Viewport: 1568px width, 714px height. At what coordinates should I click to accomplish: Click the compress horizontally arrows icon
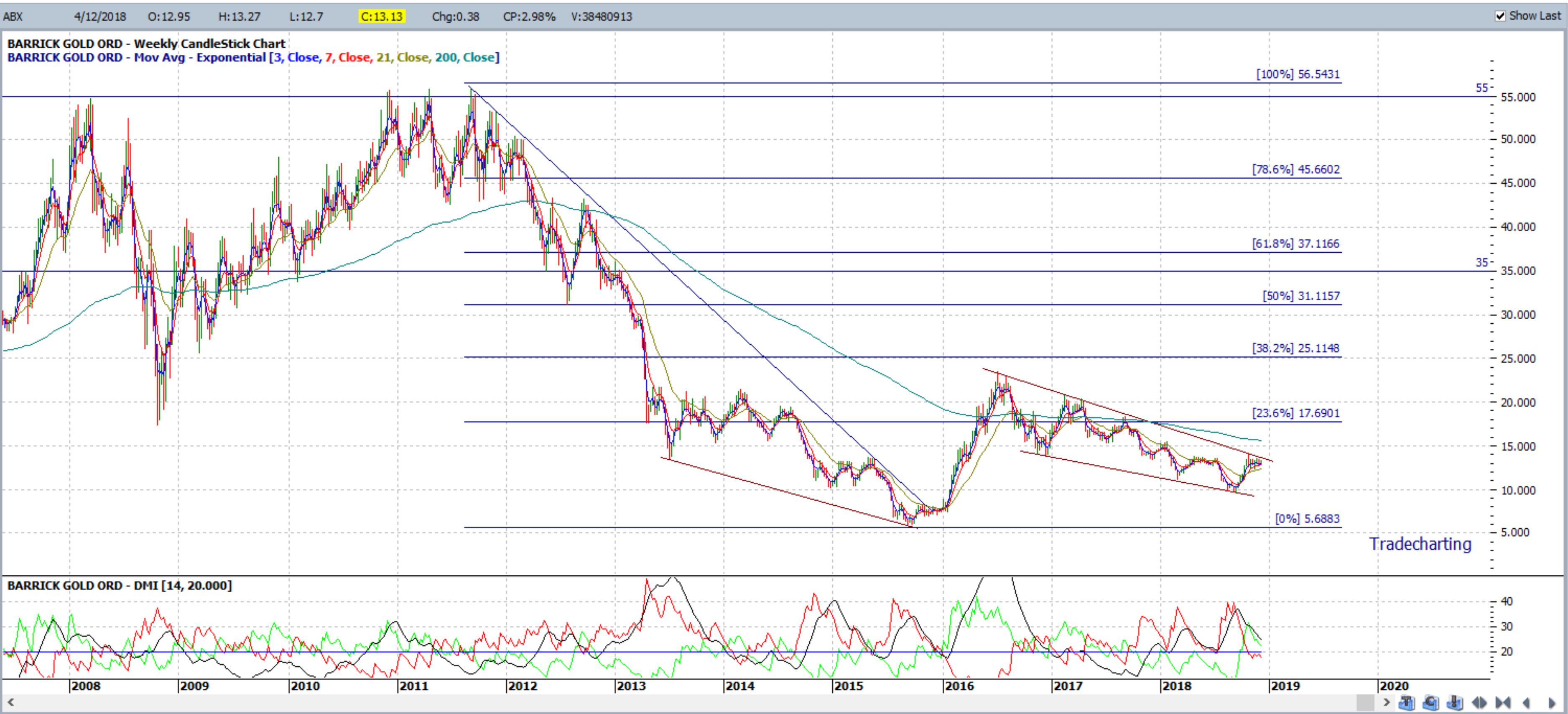pyautogui.click(x=1503, y=702)
